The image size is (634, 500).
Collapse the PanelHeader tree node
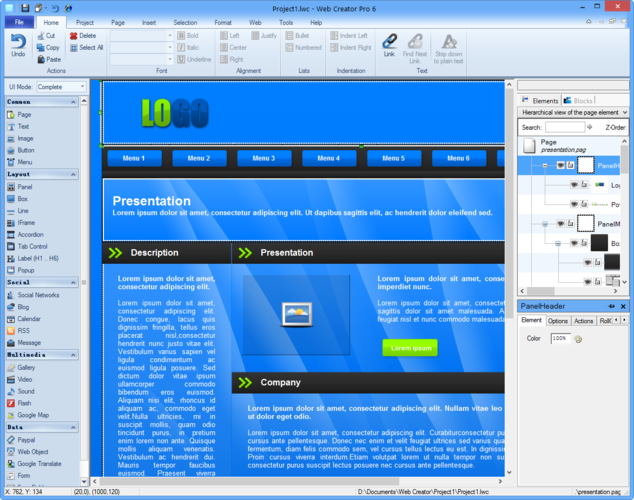[x=545, y=165]
